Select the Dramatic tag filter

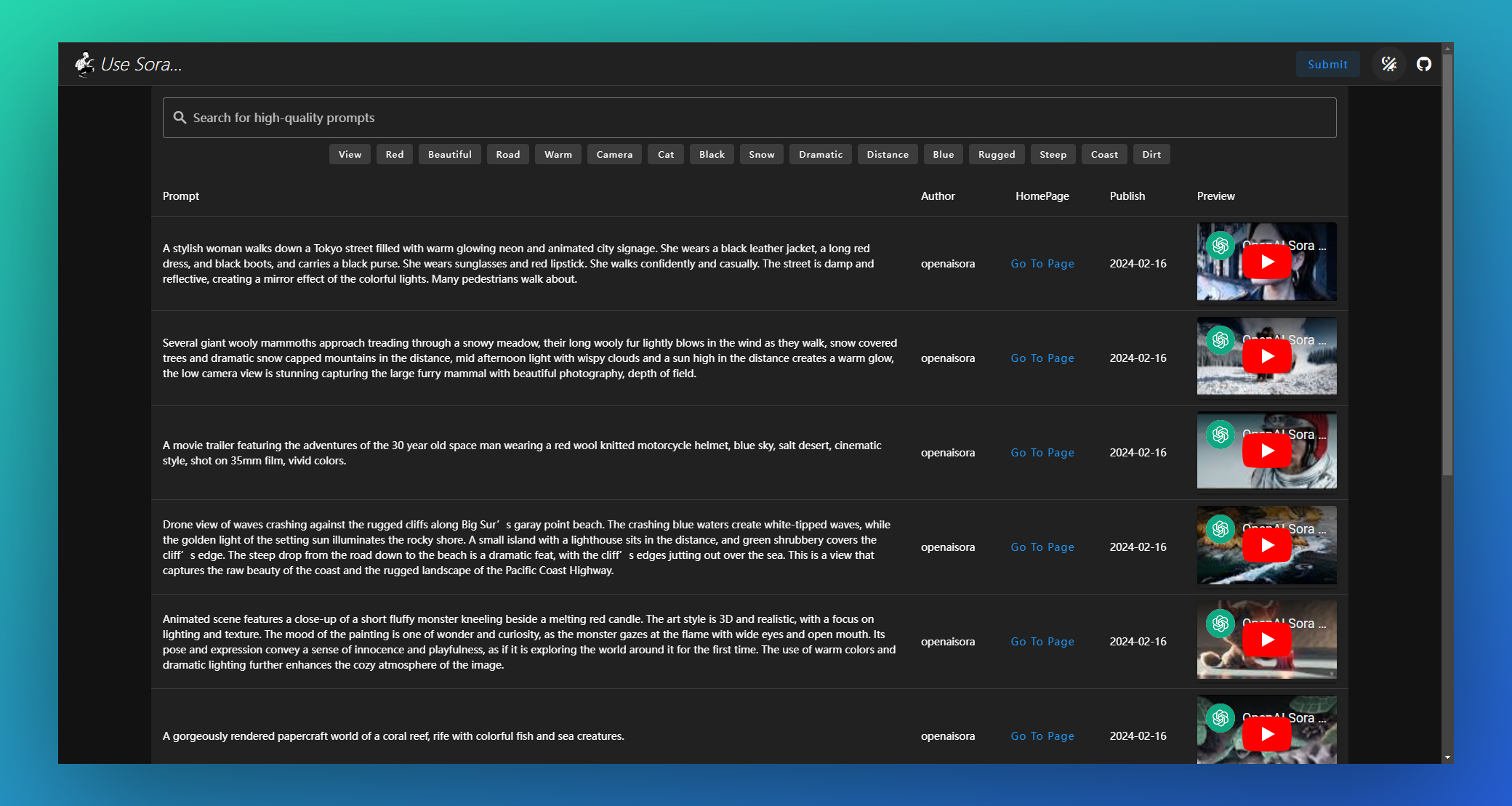click(x=820, y=154)
